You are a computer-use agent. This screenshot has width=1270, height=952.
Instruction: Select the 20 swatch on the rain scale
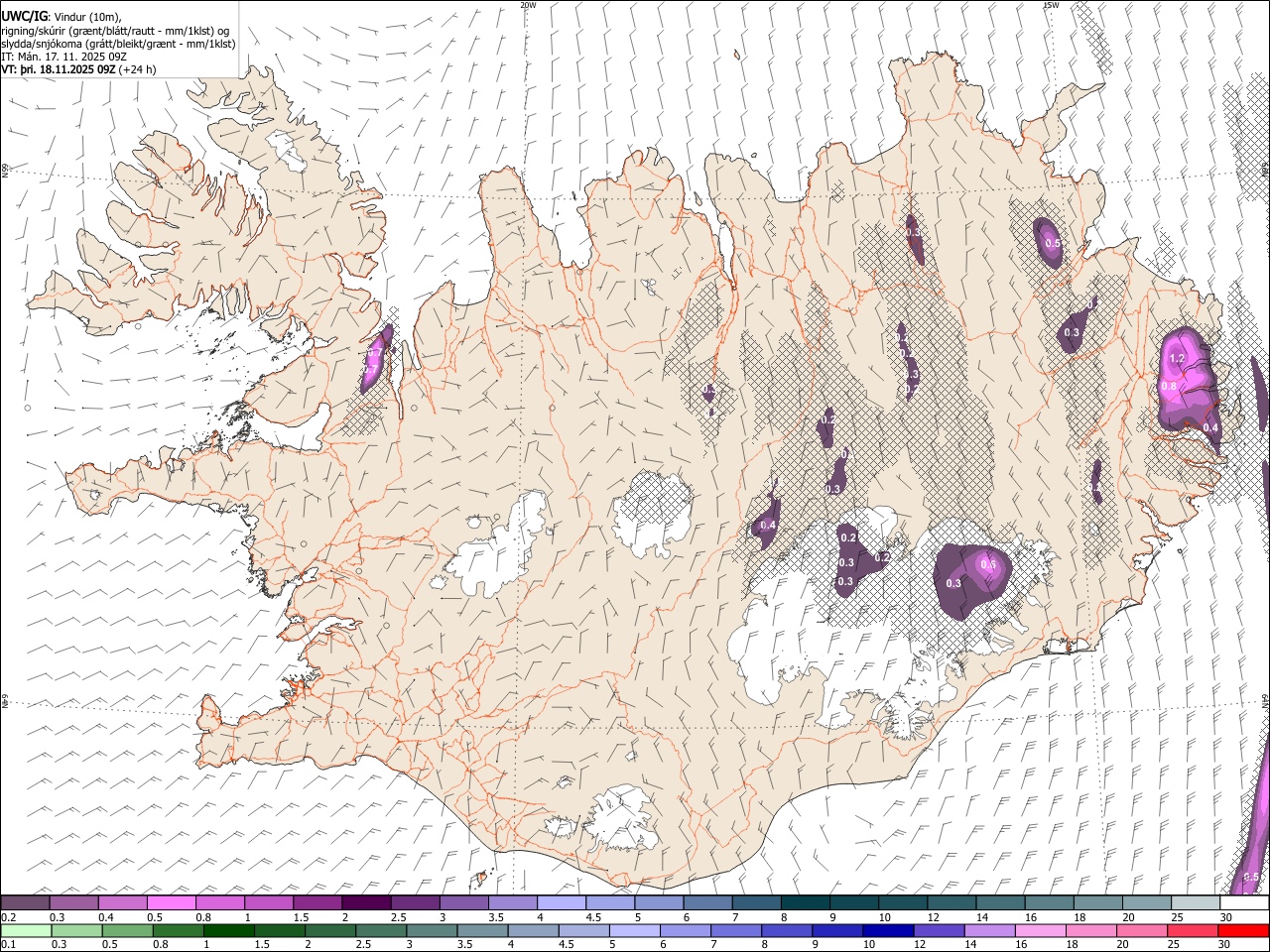click(1141, 931)
